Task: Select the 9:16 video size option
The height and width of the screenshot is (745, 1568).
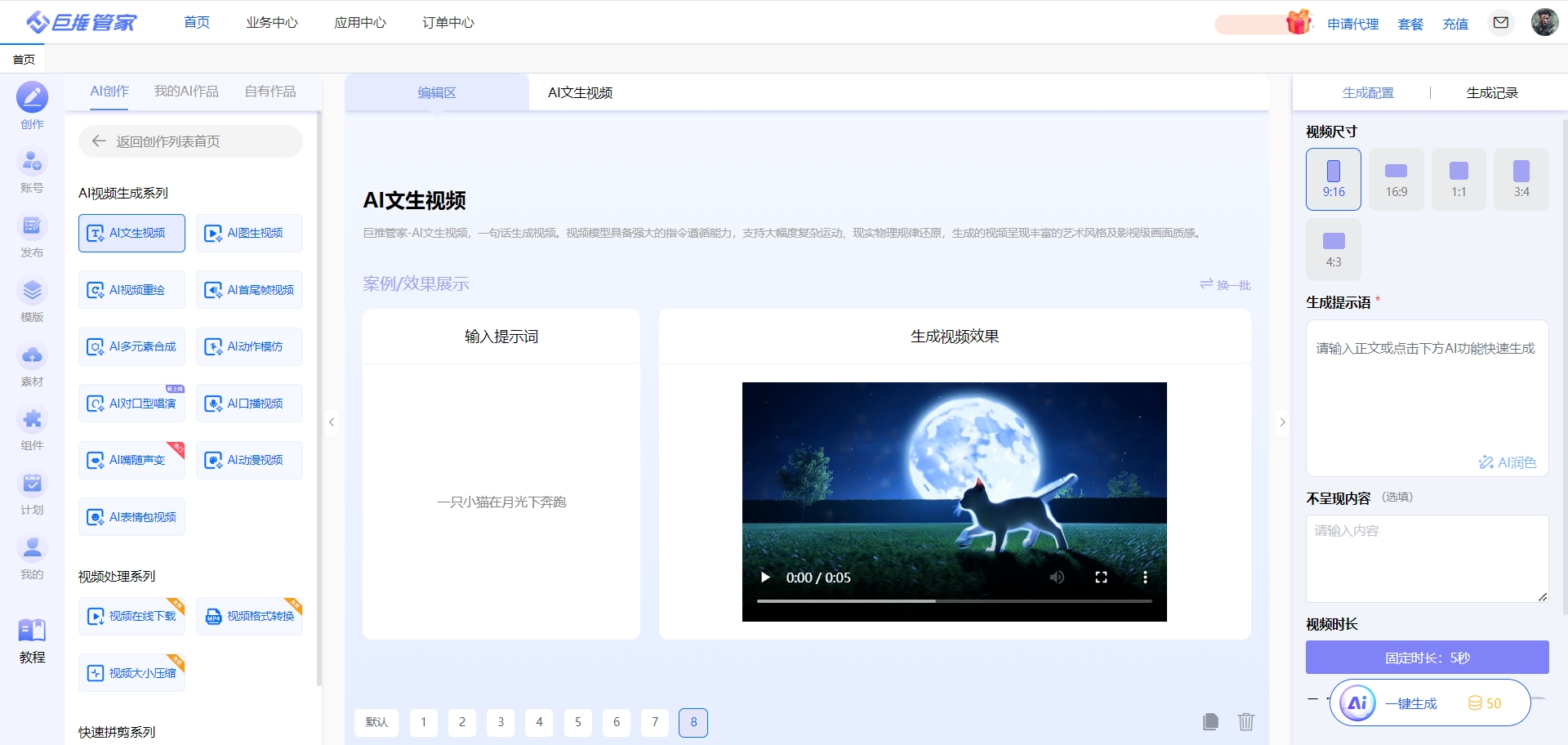Action: click(1333, 179)
